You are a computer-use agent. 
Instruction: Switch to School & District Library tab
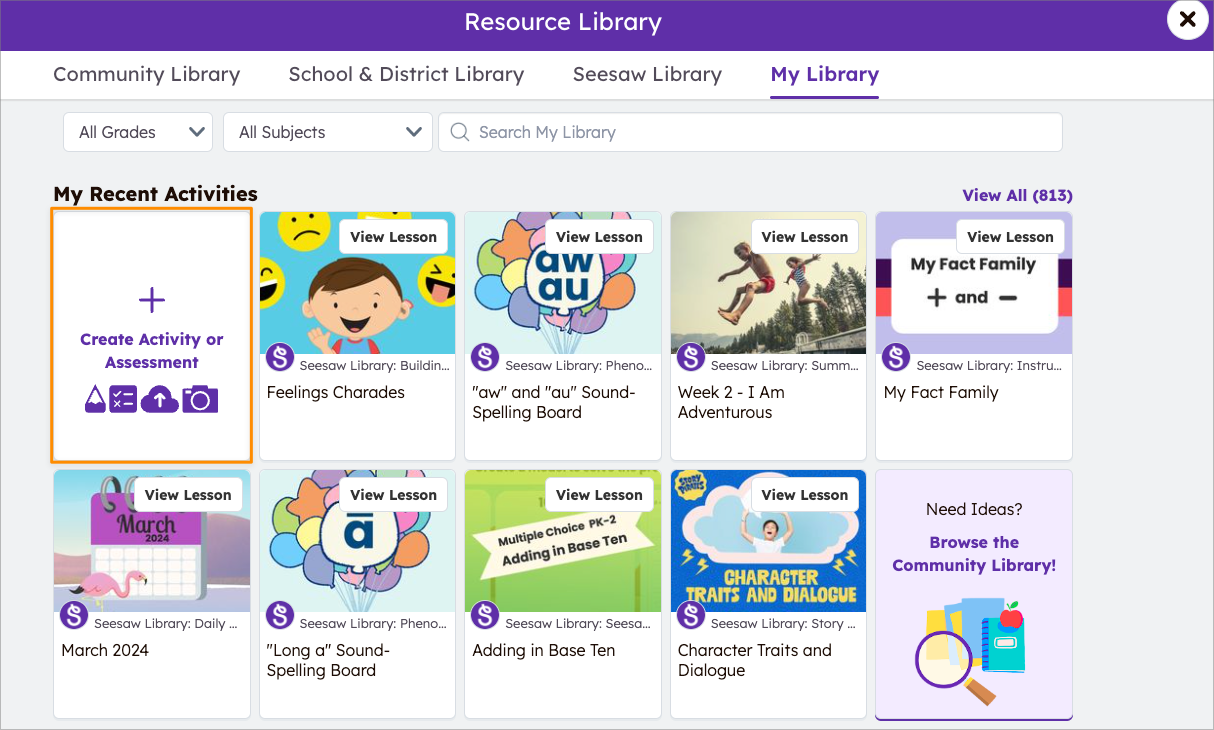[x=406, y=74]
